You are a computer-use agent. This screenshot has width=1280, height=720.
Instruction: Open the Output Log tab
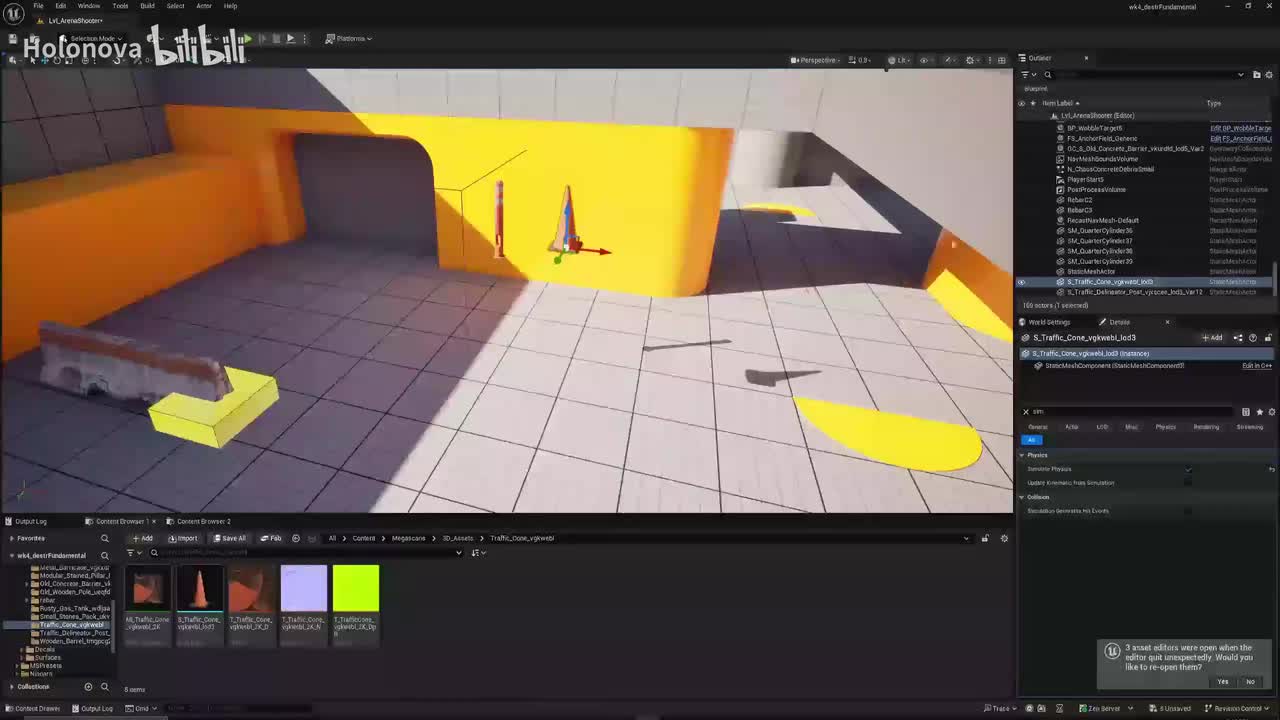pyautogui.click(x=25, y=521)
